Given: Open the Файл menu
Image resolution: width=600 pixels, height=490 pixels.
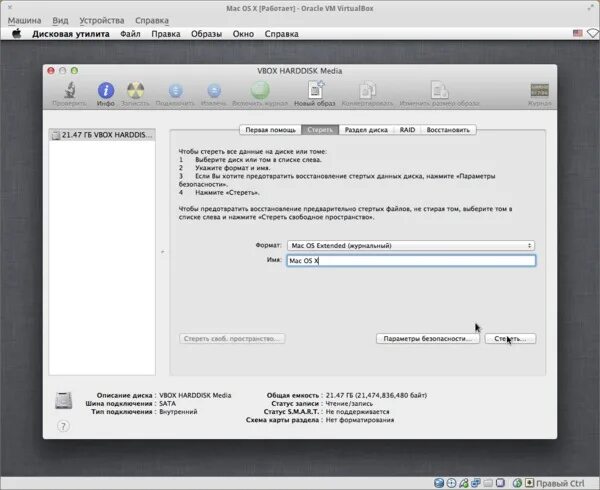Looking at the screenshot, I should click(x=130, y=34).
